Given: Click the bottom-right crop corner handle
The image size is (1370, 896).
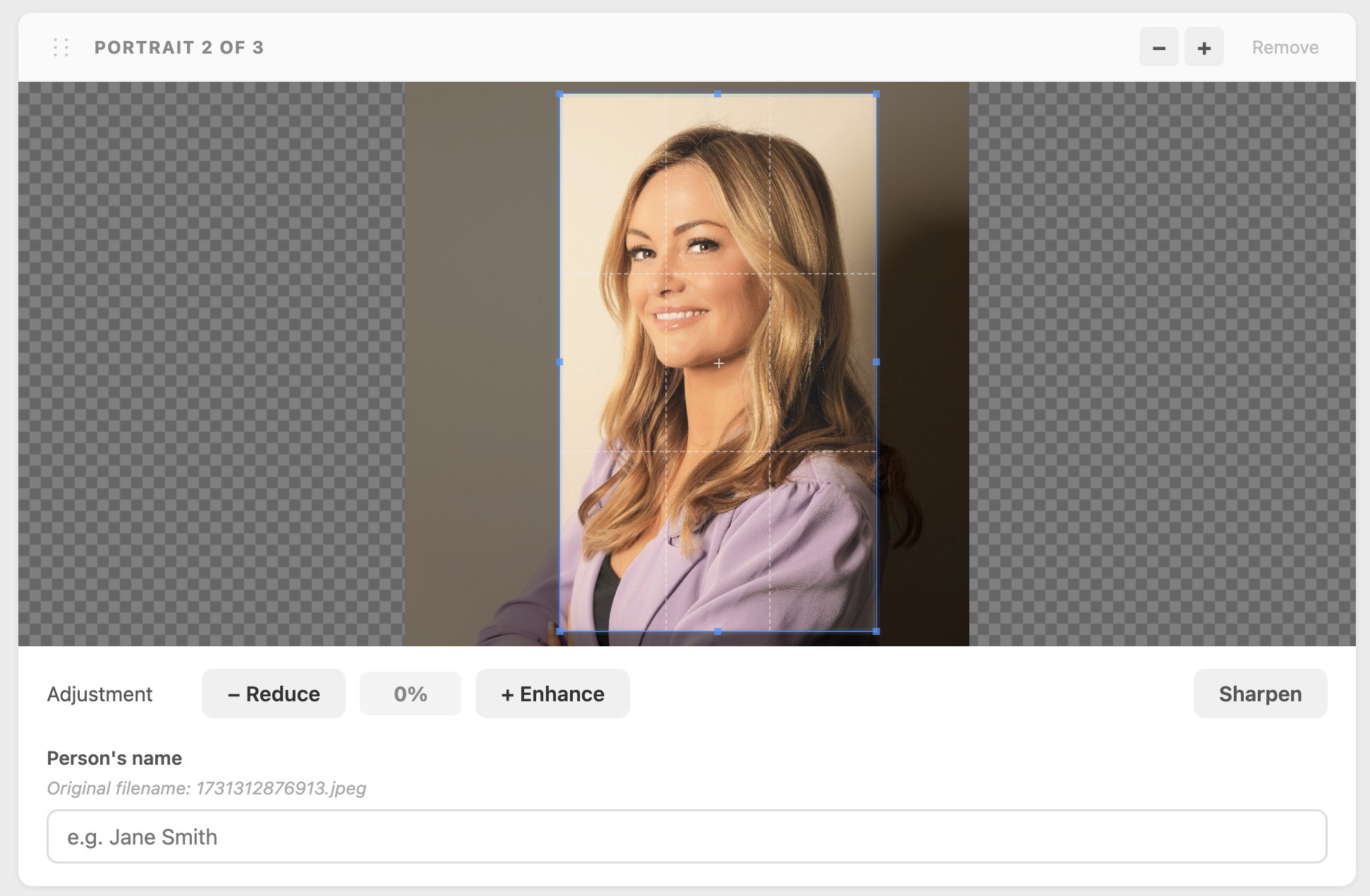Looking at the screenshot, I should click(876, 631).
